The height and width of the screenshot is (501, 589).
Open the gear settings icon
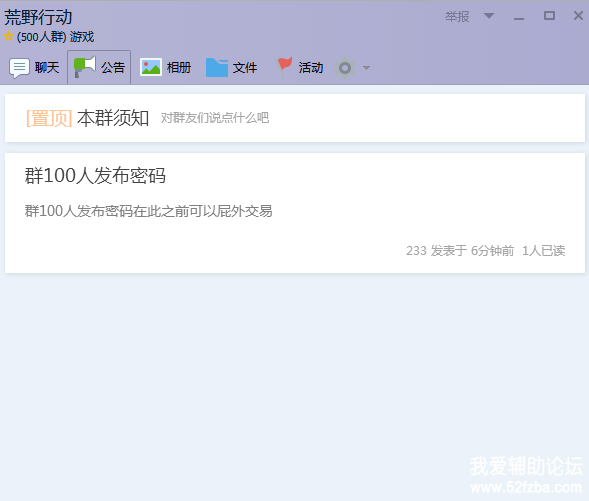pos(345,68)
